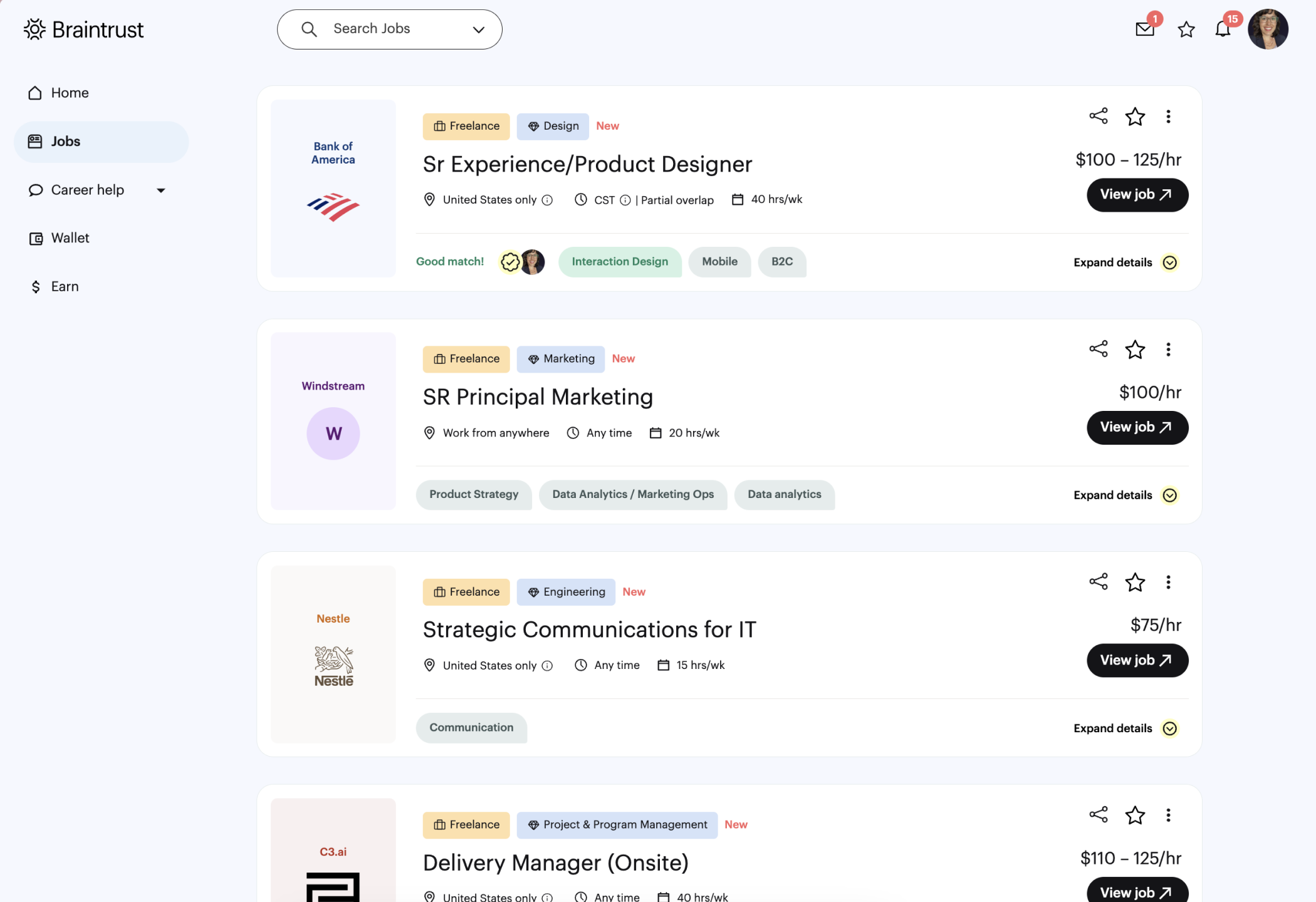This screenshot has height=902, width=1316.
Task: Expand the Career help section in sidebar
Action: (x=161, y=190)
